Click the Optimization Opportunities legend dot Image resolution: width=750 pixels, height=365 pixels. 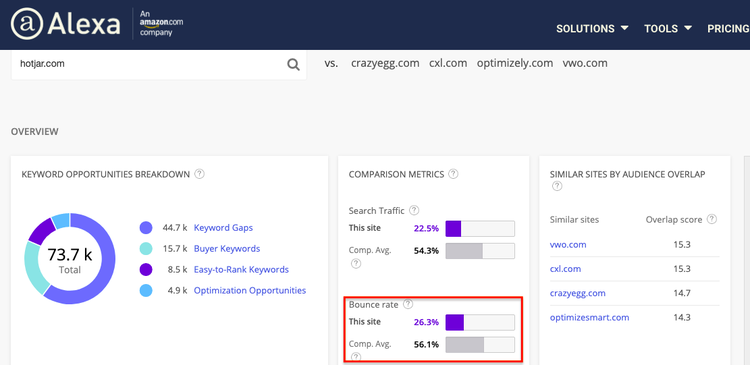coord(146,290)
